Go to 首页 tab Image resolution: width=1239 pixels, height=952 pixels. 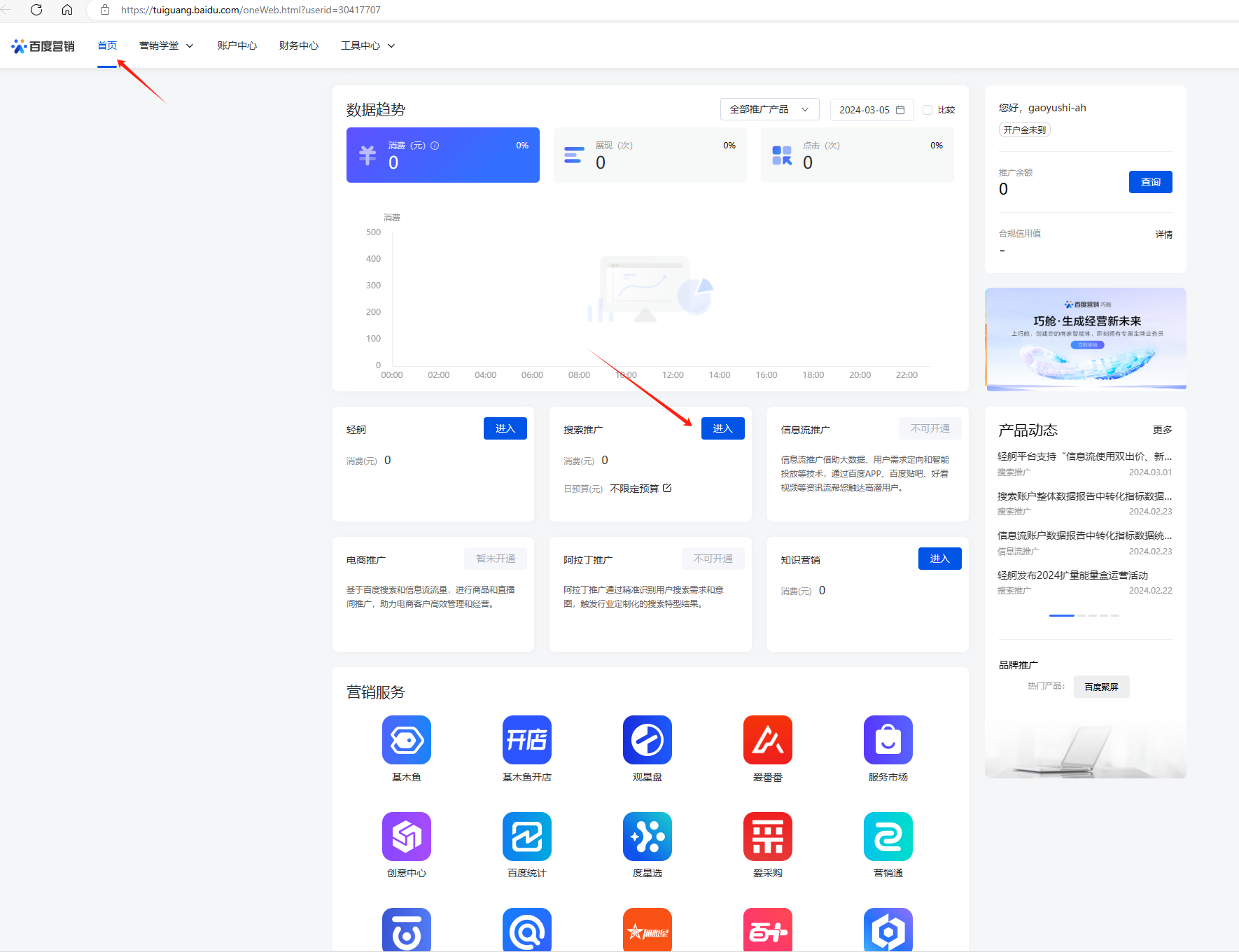click(107, 45)
